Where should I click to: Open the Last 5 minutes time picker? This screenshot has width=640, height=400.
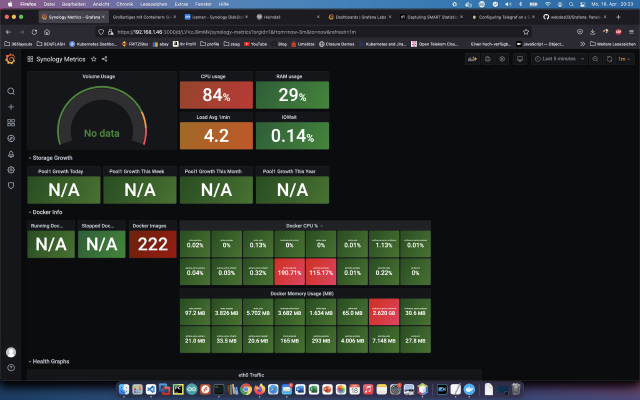(559, 59)
